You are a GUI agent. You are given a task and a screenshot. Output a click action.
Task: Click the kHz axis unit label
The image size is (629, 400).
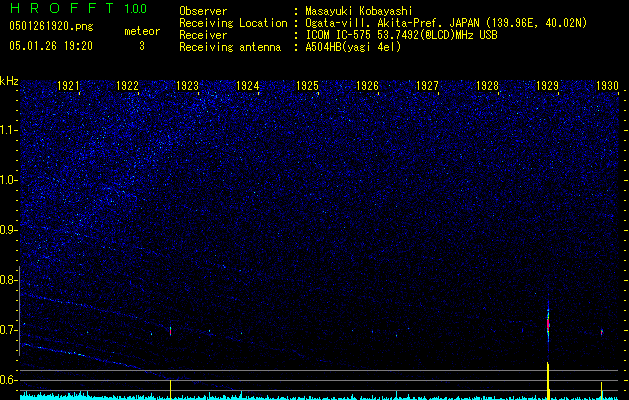coord(9,81)
